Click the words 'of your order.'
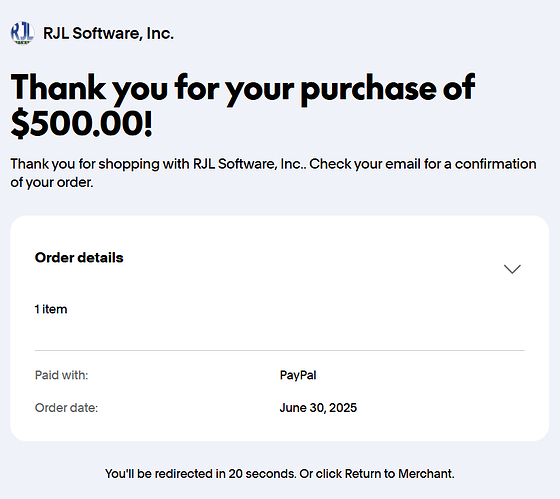The image size is (560, 499). 52,183
